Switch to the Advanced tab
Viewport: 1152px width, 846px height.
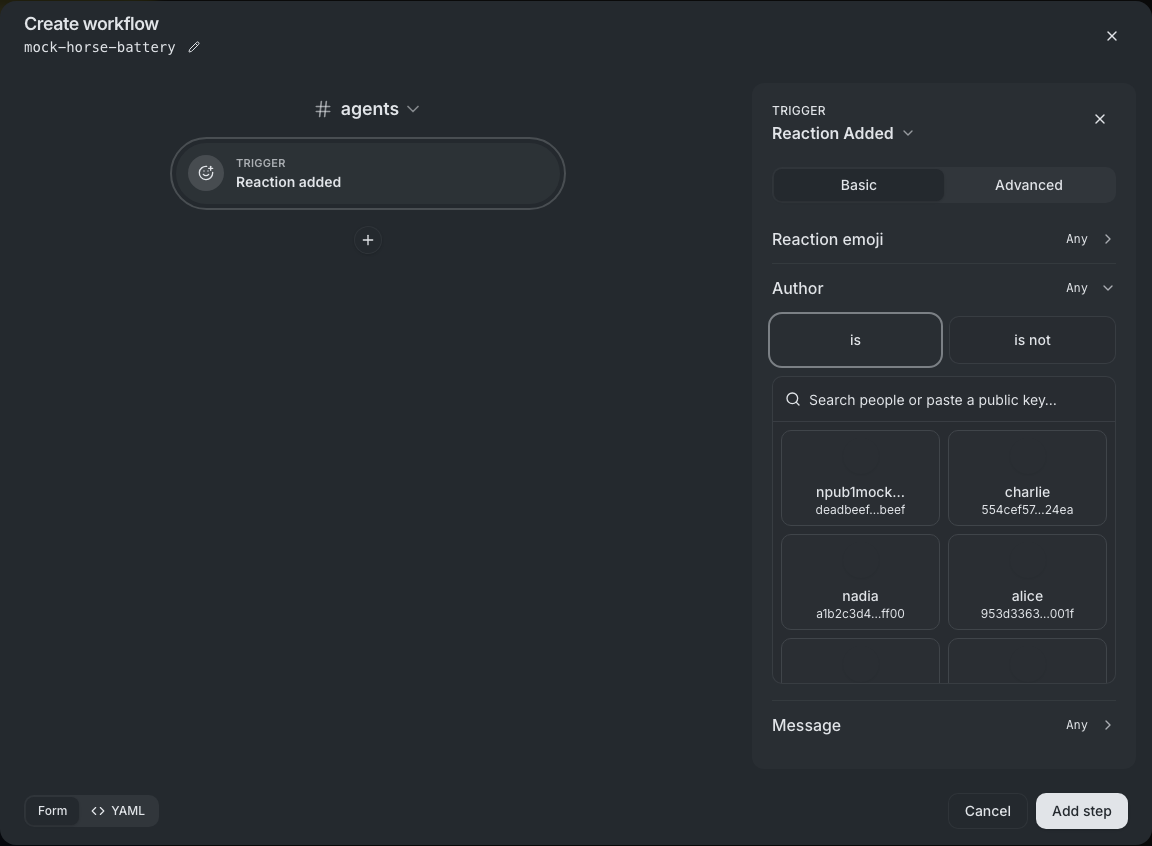1029,185
